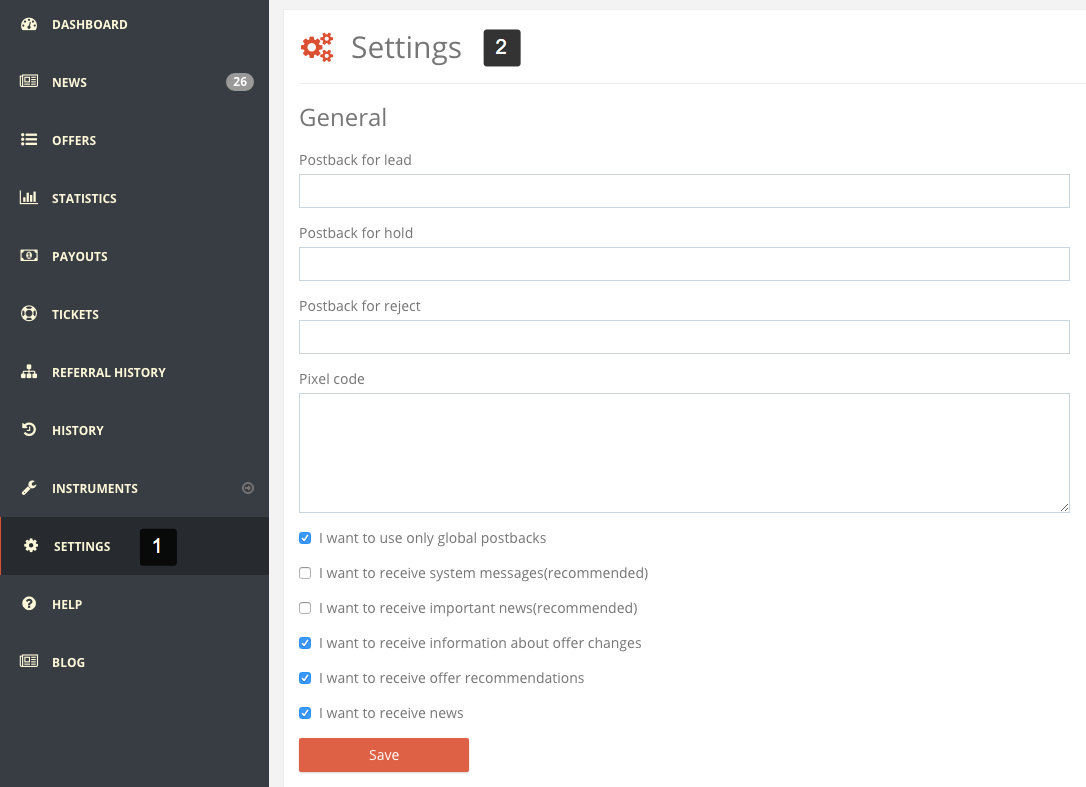
Task: Click the News newspaper icon
Action: point(29,82)
